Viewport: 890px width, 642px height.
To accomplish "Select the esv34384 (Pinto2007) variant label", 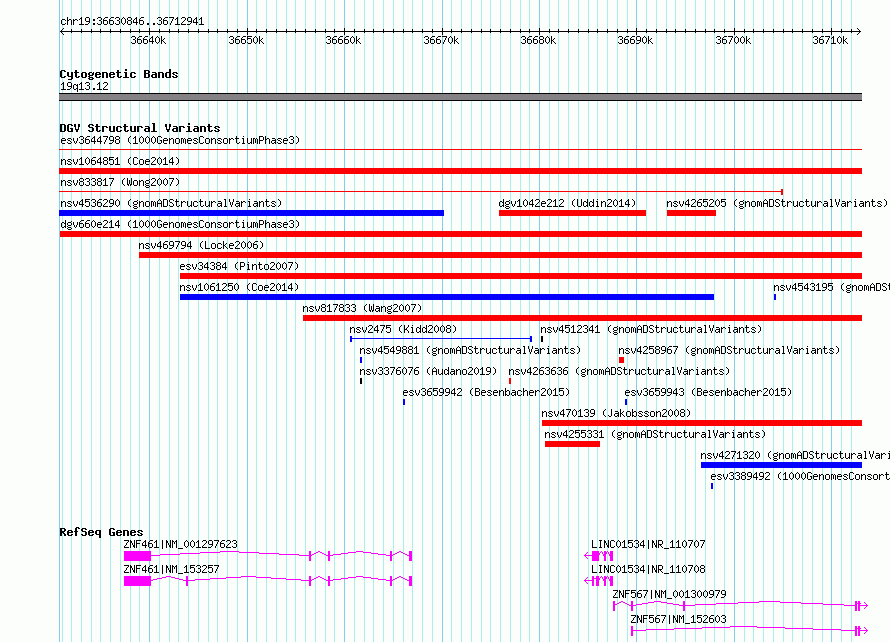I will (x=239, y=266).
